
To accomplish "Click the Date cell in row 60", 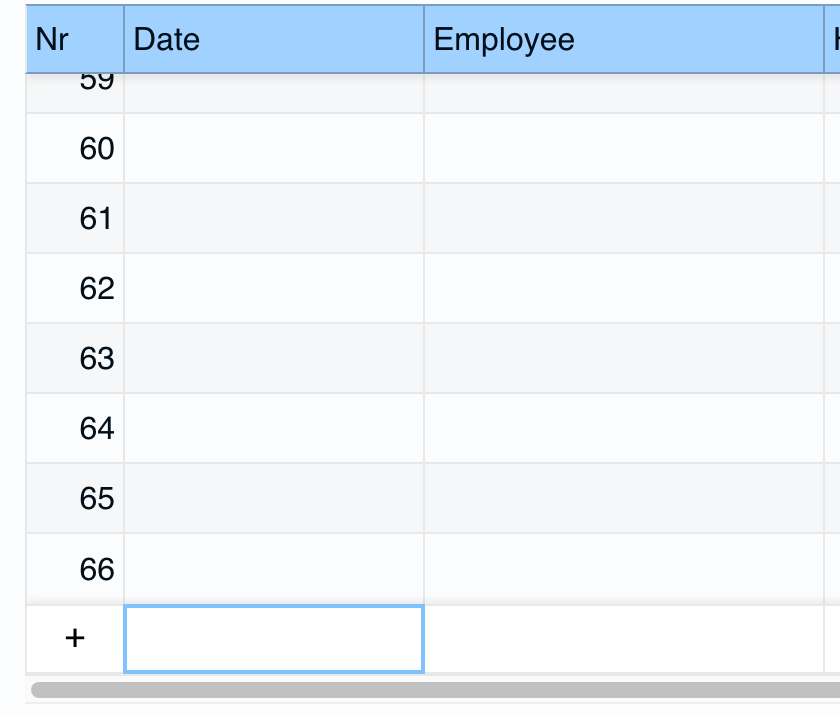I will tap(273, 149).
